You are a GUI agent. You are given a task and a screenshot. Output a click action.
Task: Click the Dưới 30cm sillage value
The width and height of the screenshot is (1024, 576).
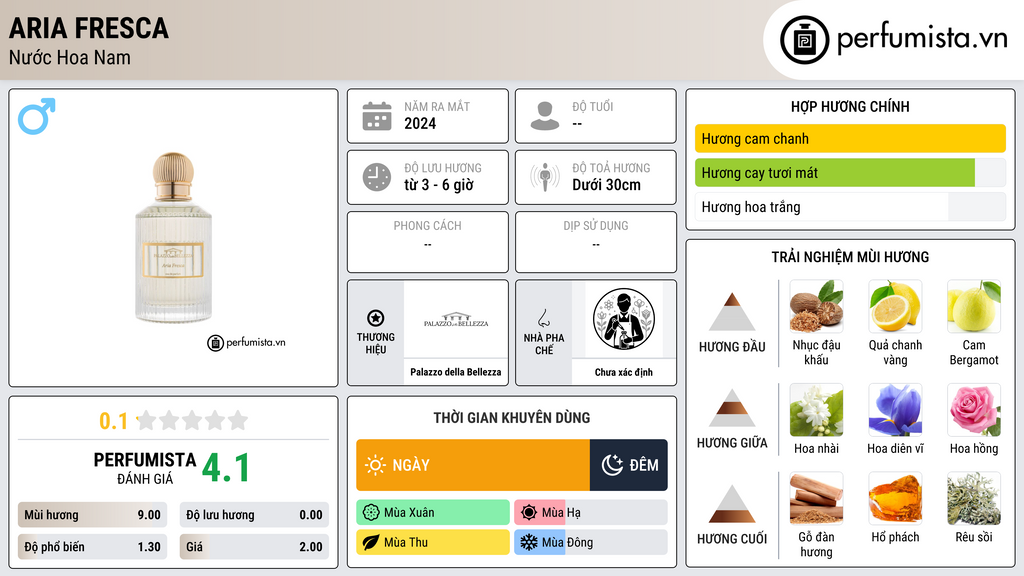[606, 185]
